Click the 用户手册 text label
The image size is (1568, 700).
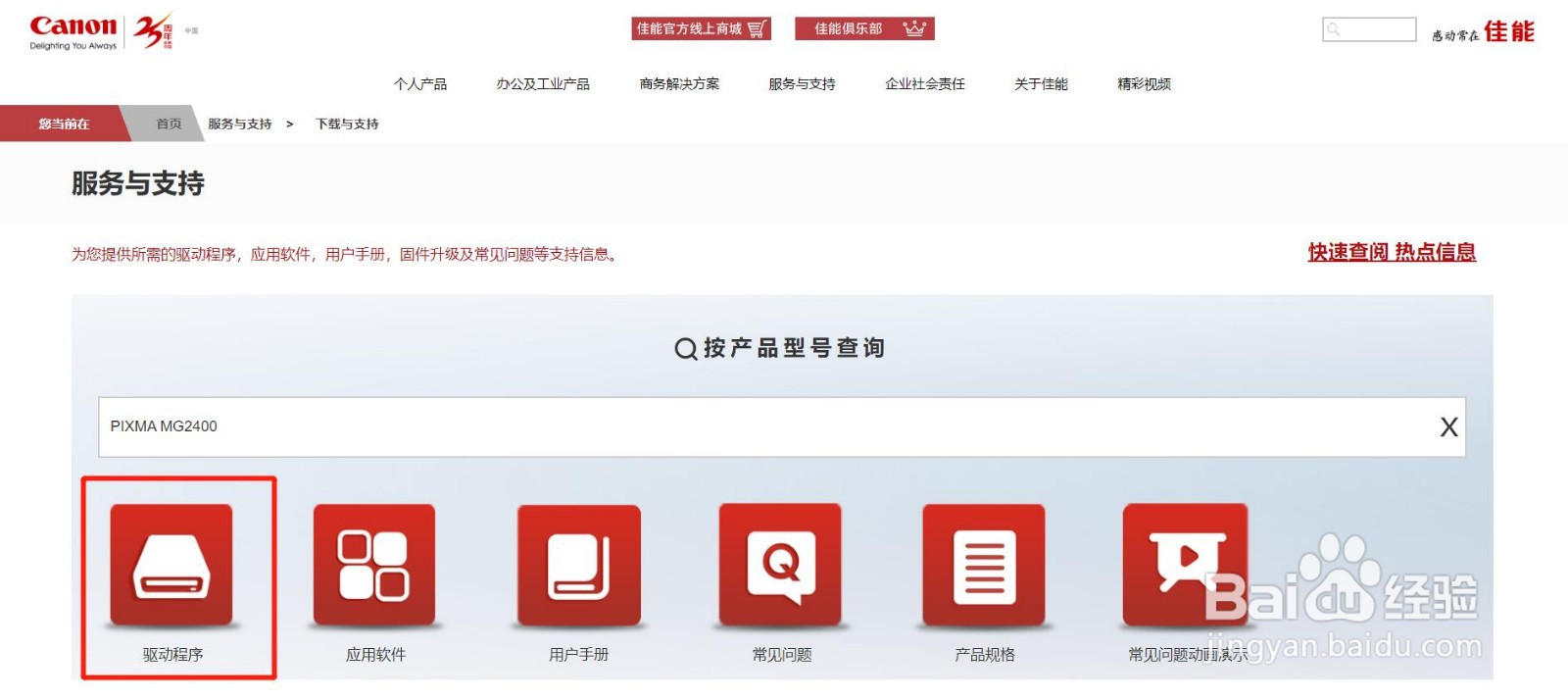578,655
